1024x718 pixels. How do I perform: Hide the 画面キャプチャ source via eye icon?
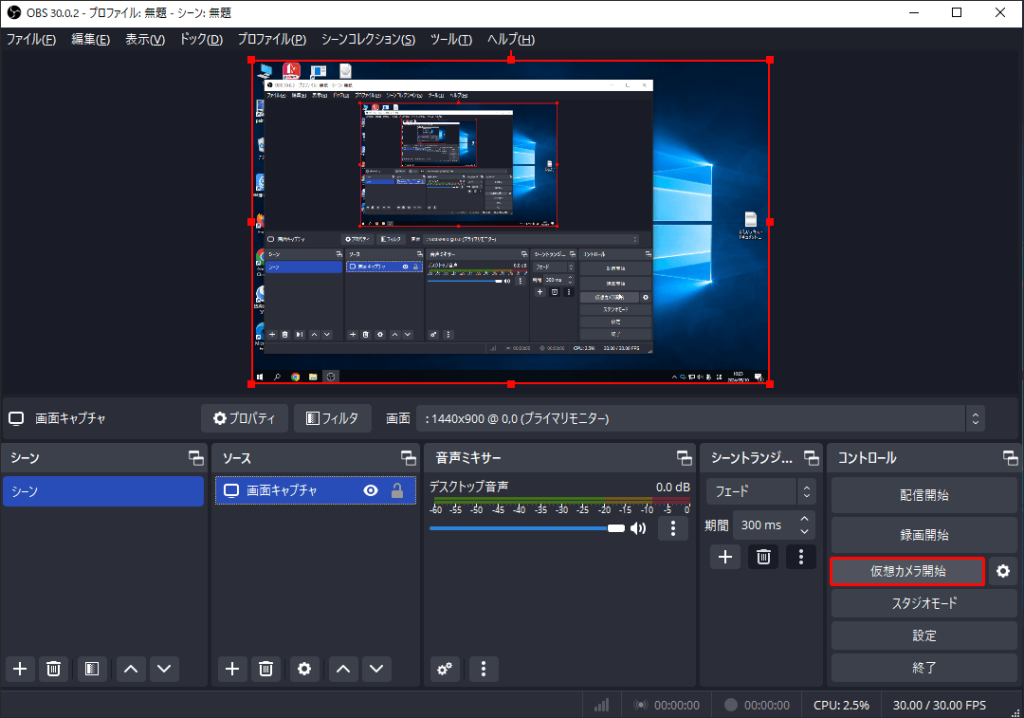point(371,491)
